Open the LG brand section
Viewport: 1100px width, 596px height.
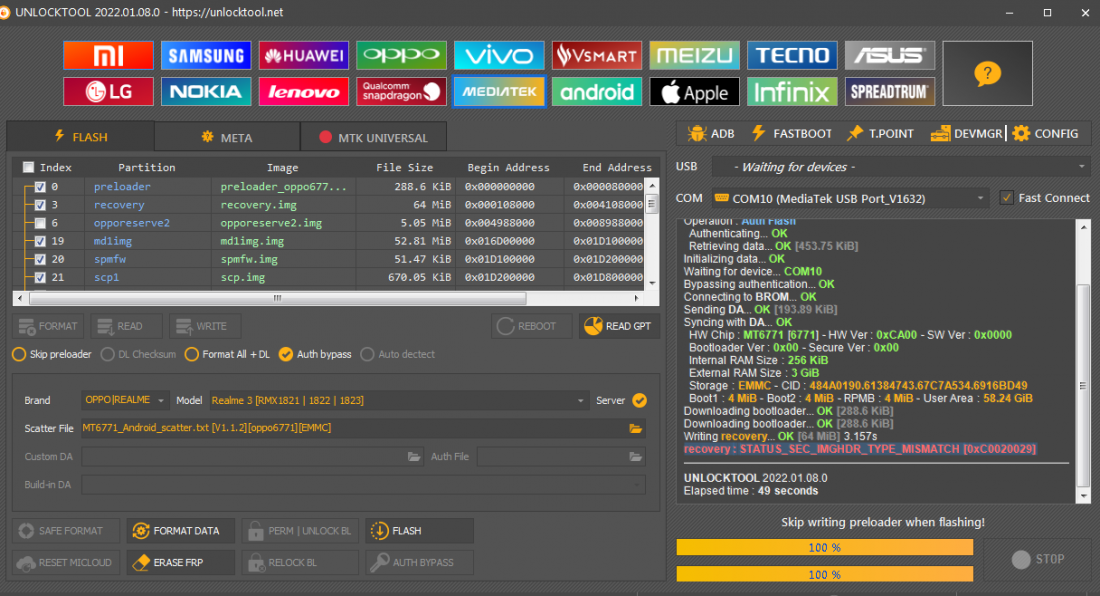coord(108,92)
